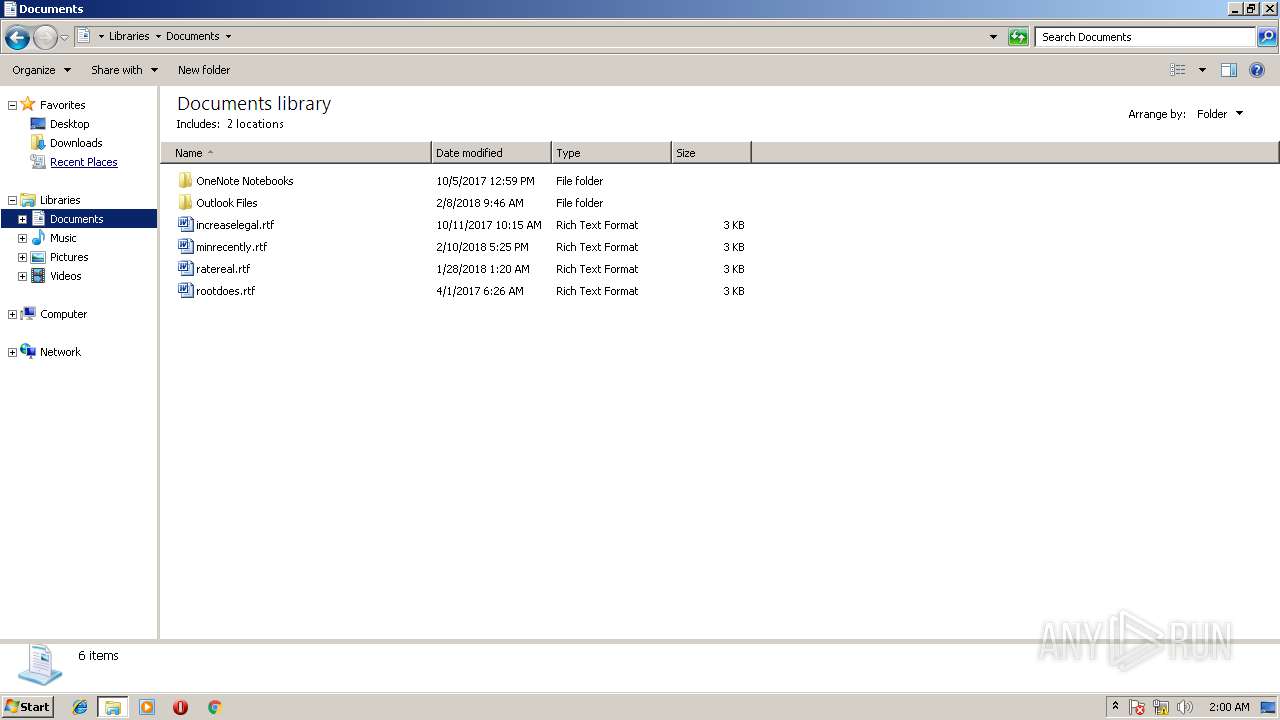
Task: Open the recent pages dropdown arrow
Action: click(64, 38)
